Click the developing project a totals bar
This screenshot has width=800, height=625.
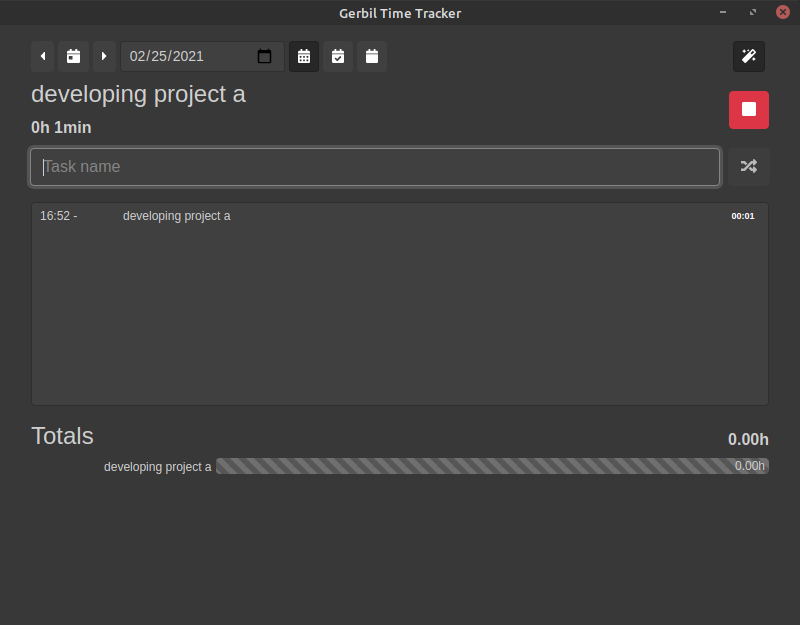pyautogui.click(x=492, y=466)
